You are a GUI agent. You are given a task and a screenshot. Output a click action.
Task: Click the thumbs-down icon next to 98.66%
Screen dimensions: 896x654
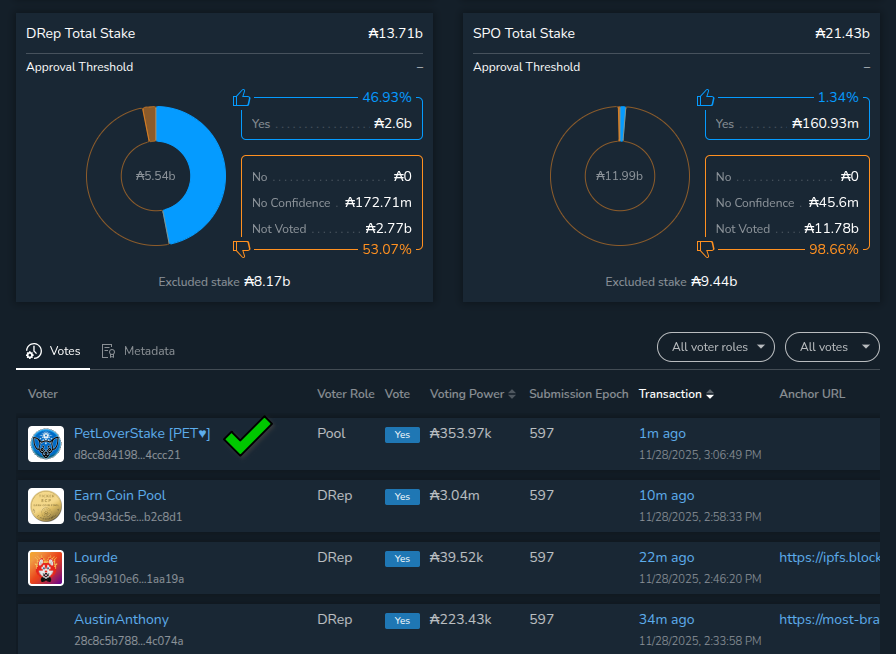(705, 248)
